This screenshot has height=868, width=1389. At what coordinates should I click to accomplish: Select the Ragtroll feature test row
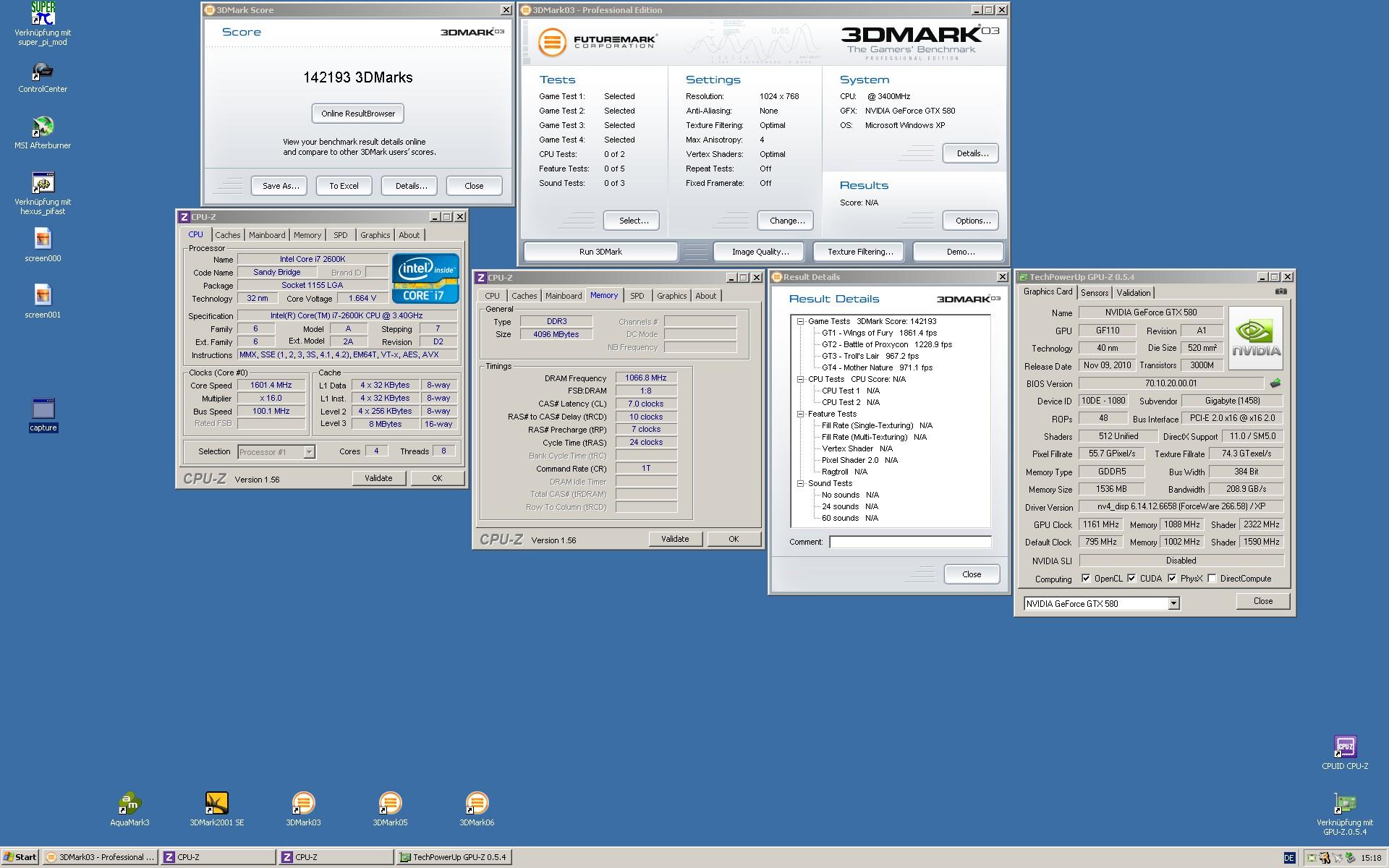pyautogui.click(x=844, y=472)
